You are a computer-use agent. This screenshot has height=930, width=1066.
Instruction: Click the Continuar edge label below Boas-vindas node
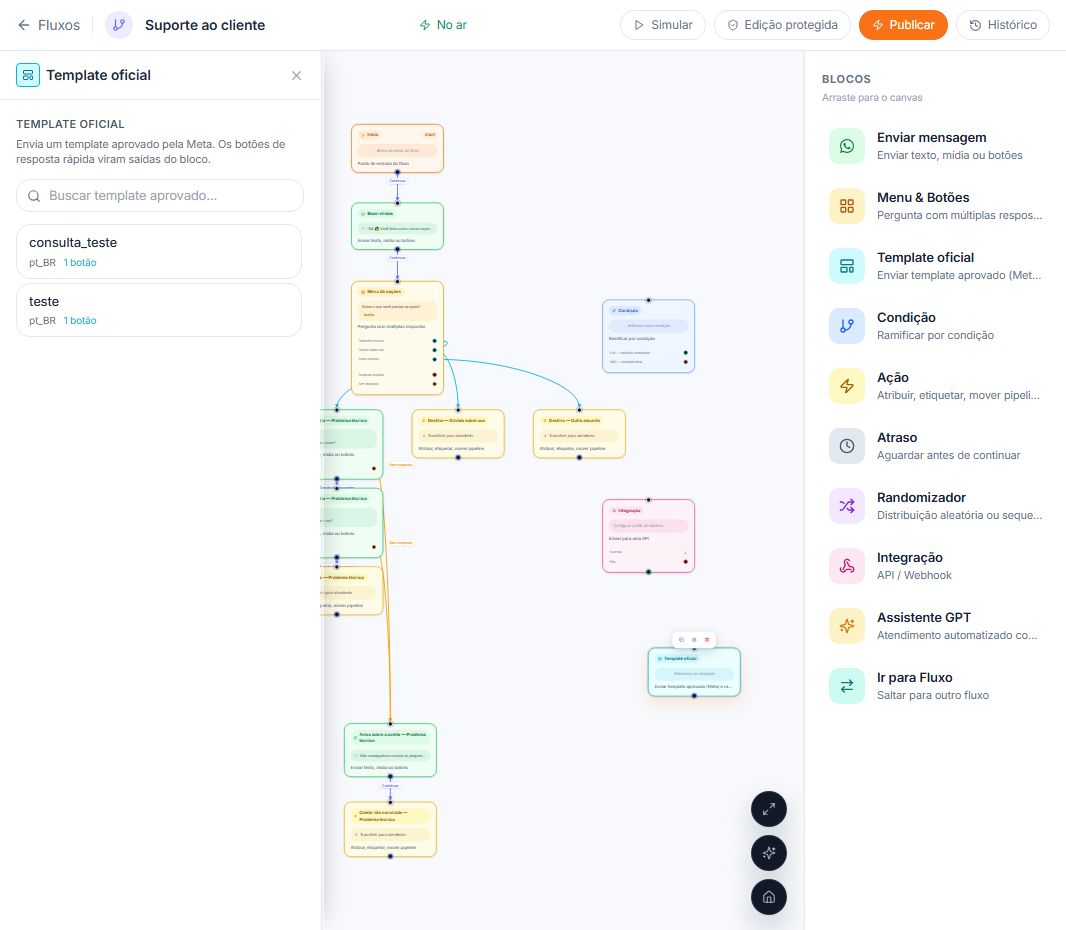pyautogui.click(x=398, y=258)
